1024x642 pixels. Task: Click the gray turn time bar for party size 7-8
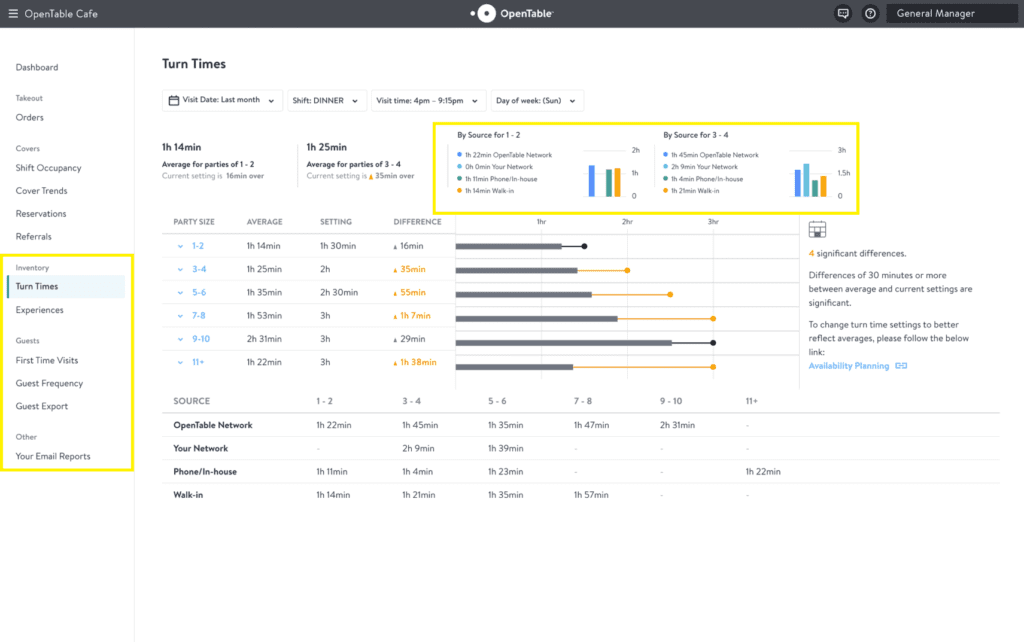point(535,318)
